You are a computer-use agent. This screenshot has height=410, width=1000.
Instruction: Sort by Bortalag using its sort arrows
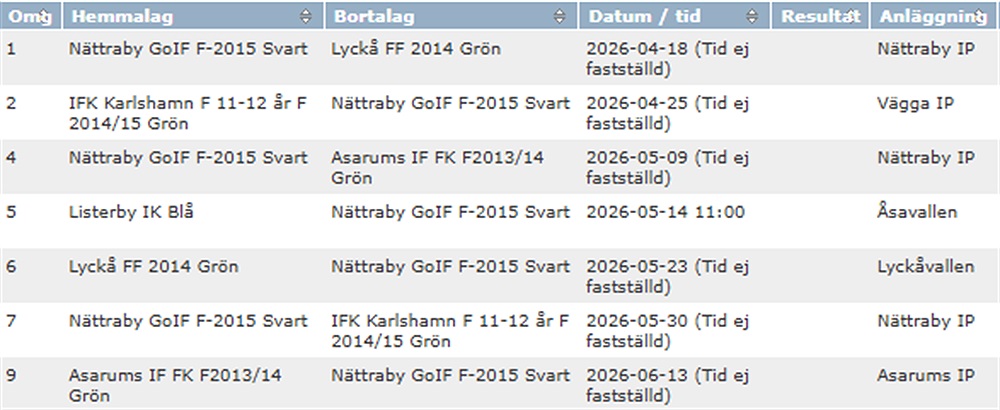[x=561, y=16]
